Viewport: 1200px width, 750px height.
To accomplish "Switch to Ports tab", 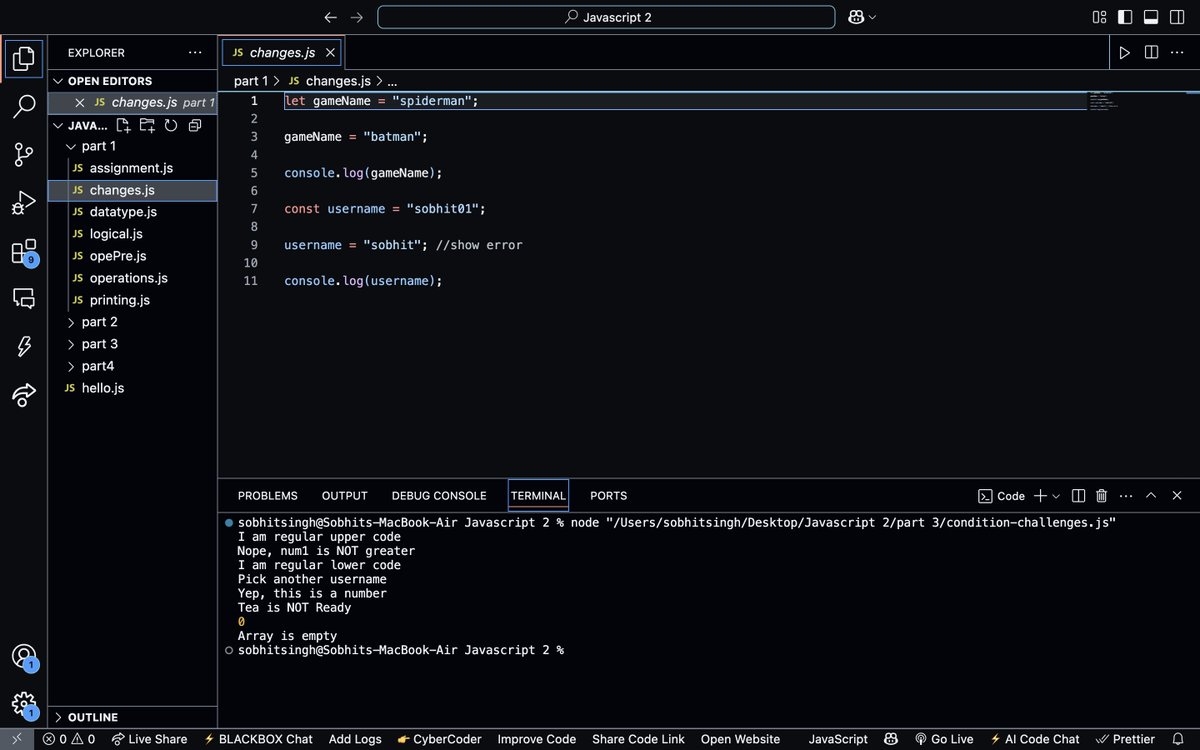I will pyautogui.click(x=608, y=496).
